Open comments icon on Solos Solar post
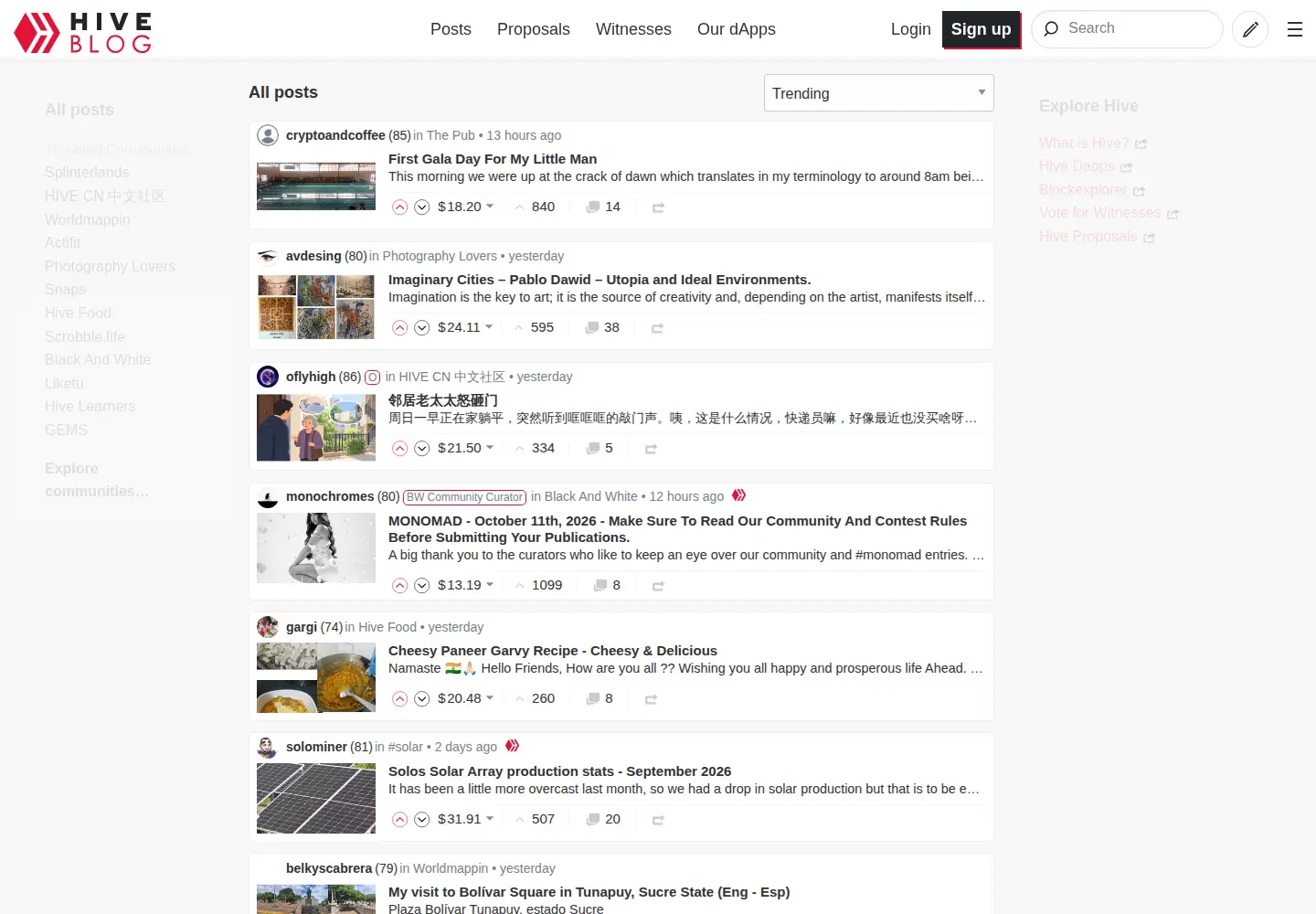This screenshot has height=914, width=1316. click(593, 820)
